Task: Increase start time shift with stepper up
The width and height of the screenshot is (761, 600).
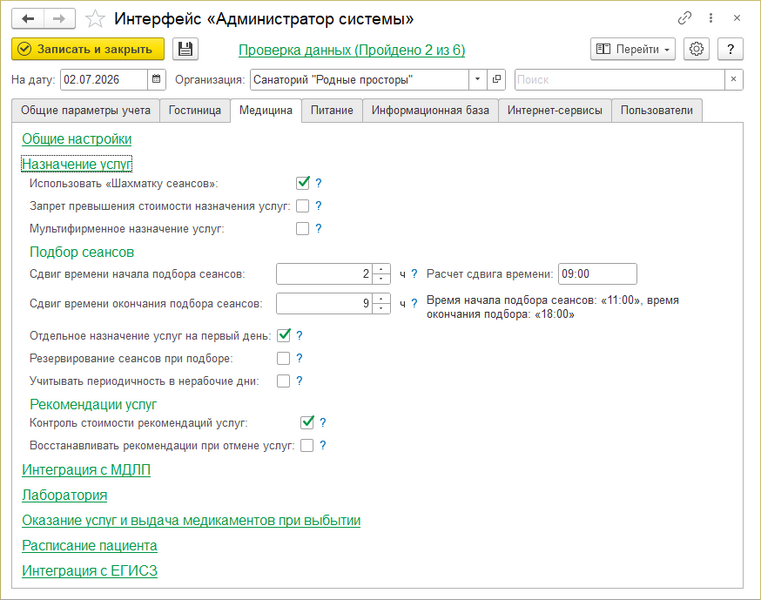Action: [381, 269]
